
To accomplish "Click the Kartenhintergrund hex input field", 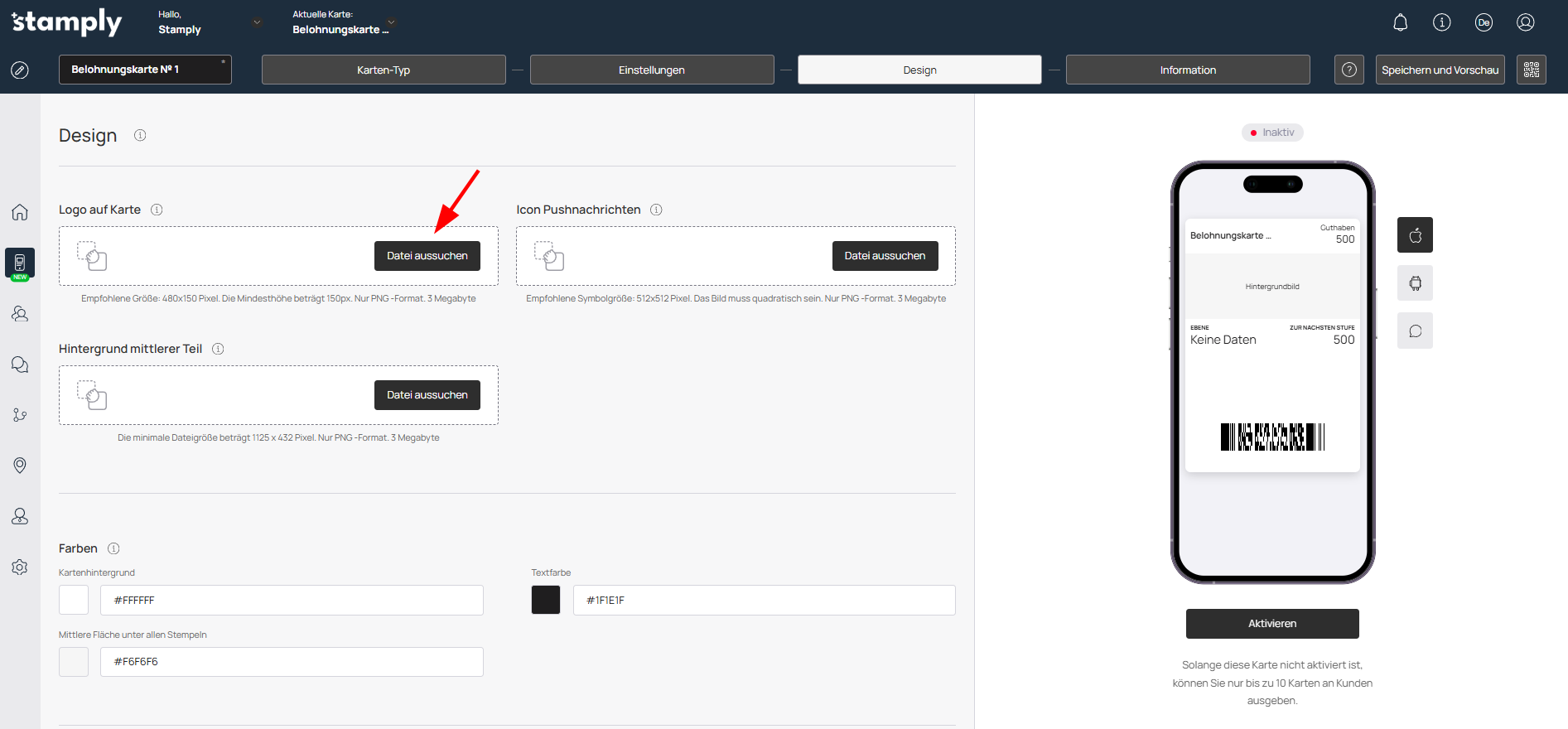I will click(292, 600).
